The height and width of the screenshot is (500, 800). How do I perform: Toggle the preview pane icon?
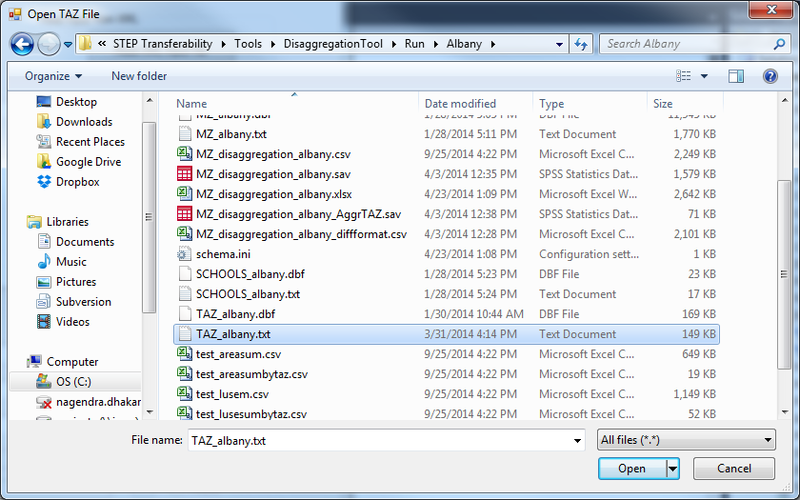(736, 76)
